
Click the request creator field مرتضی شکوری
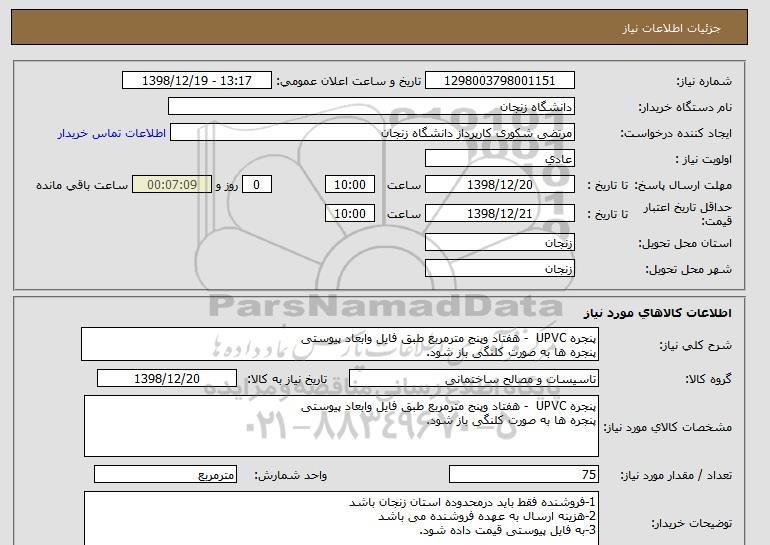(372, 133)
